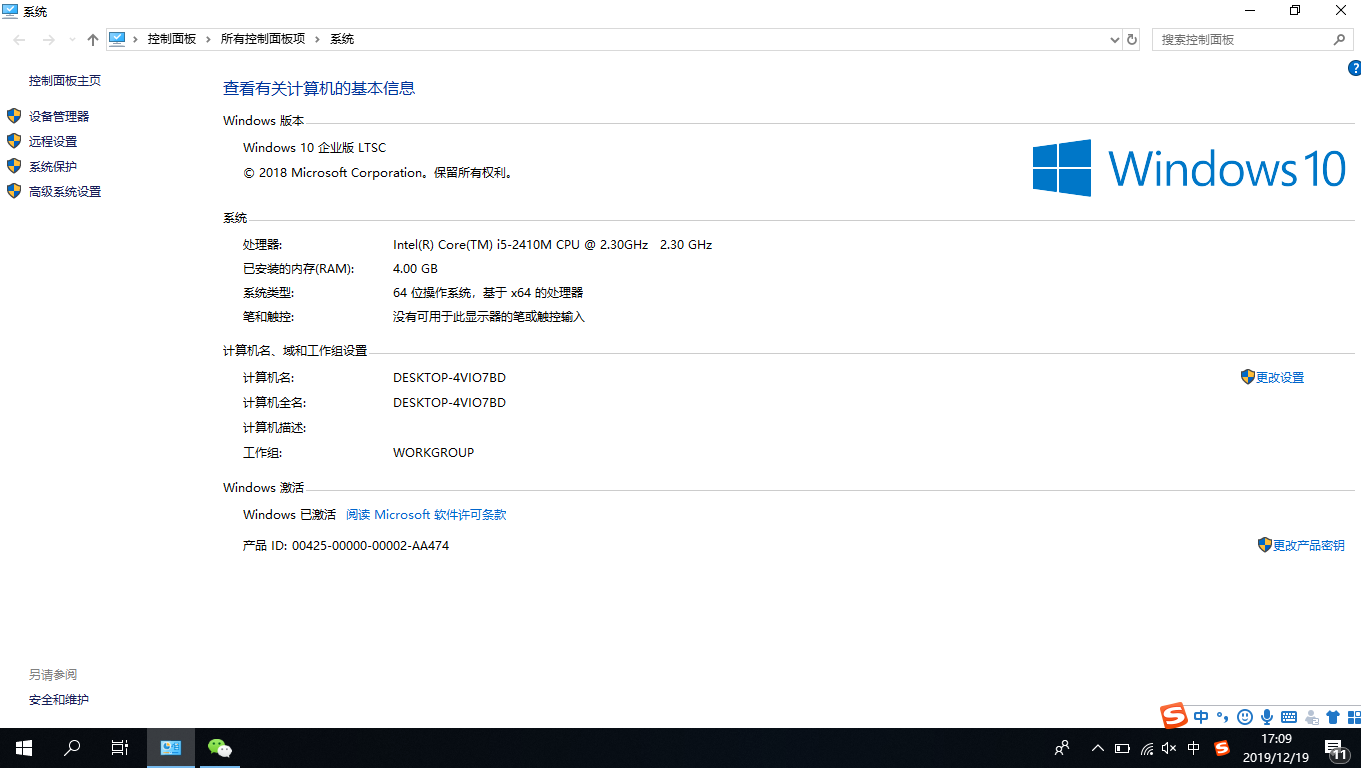Toggle punctuation mode on Sogou toolbar

click(x=1222, y=716)
